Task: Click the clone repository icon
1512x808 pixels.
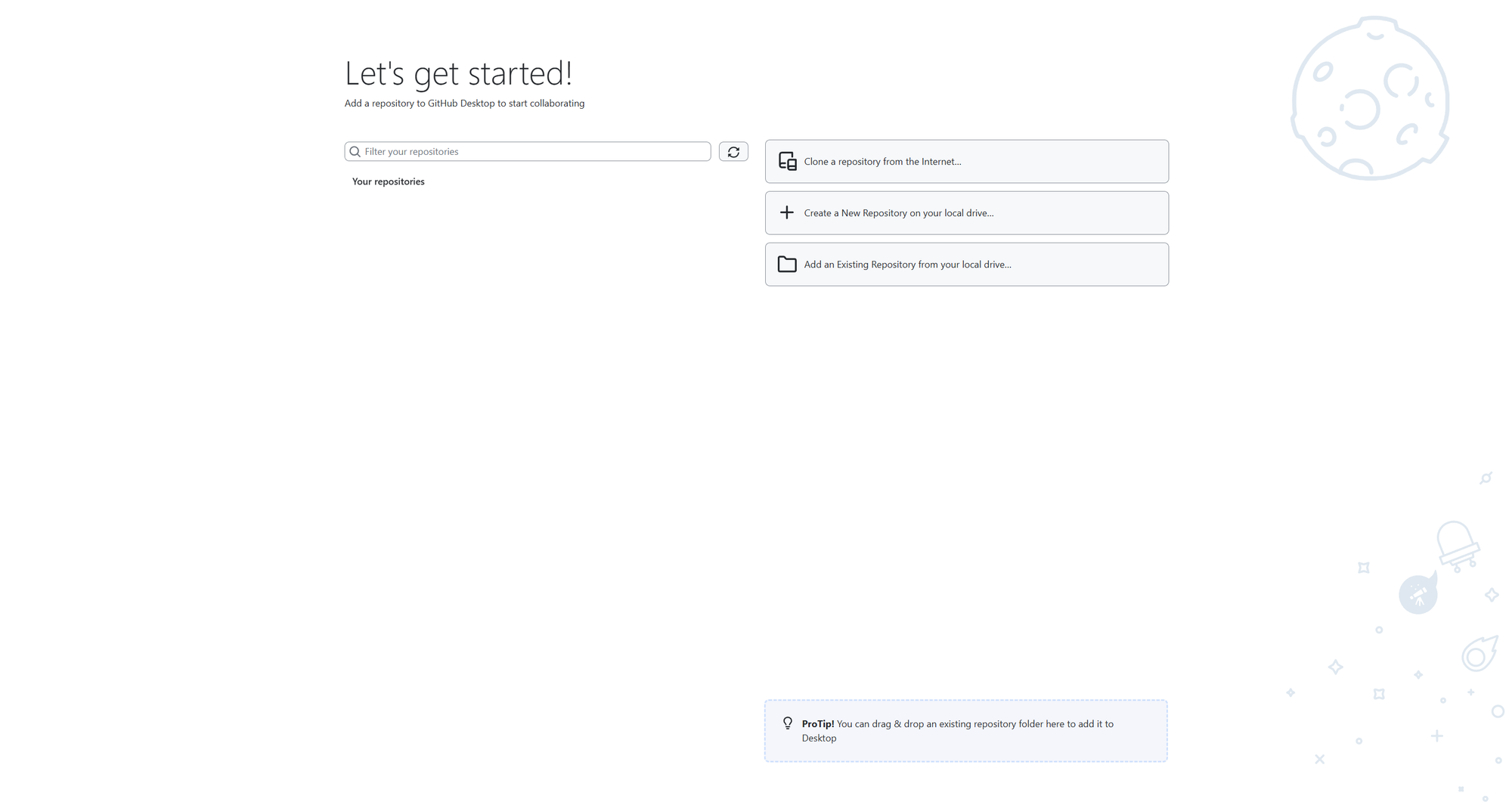Action: (787, 161)
